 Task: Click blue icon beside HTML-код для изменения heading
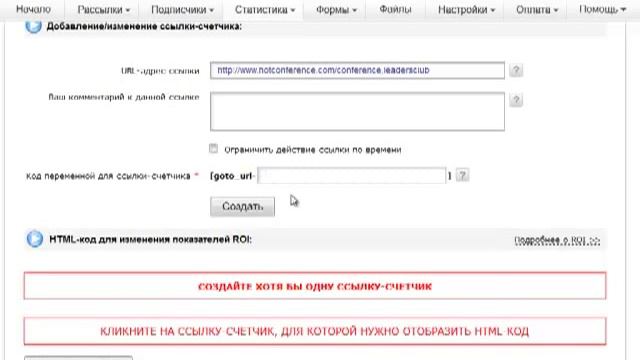pyautogui.click(x=34, y=239)
